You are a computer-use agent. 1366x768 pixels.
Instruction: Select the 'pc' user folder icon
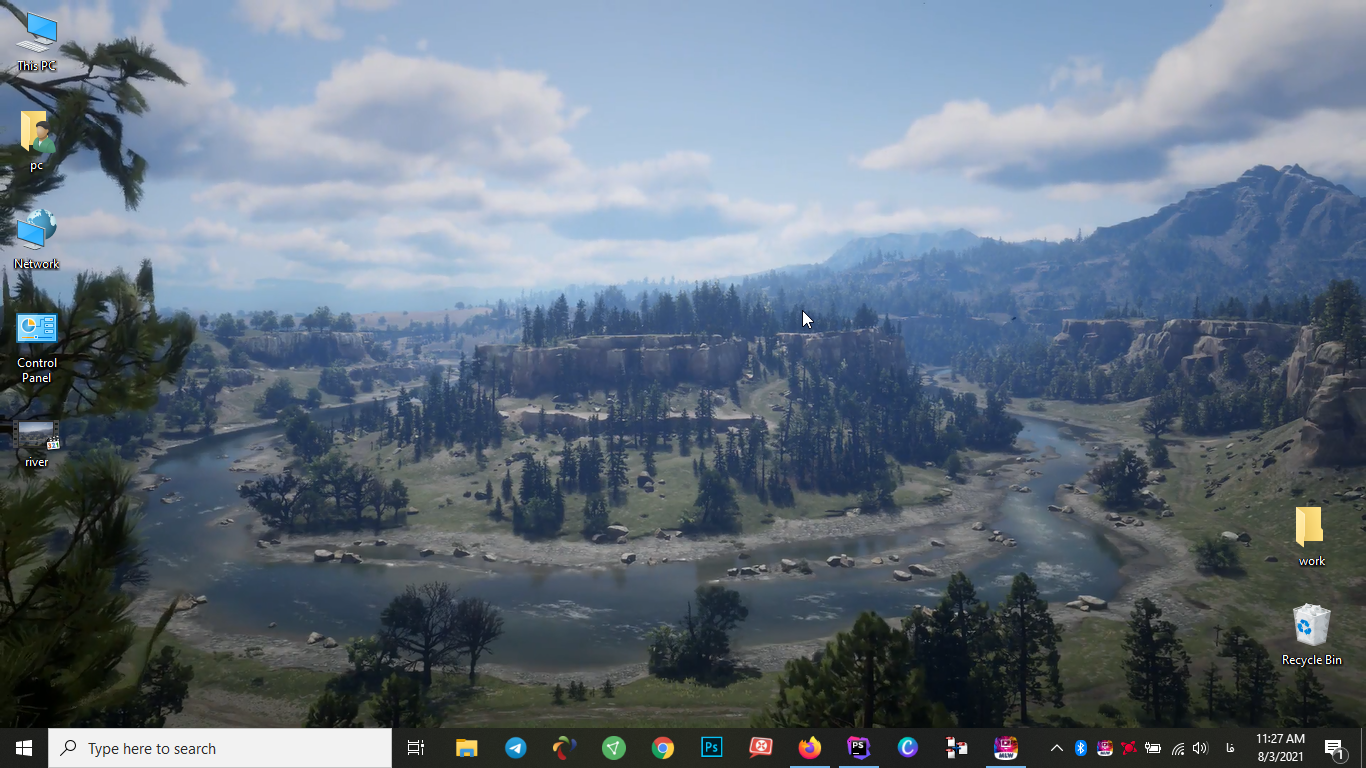pos(36,140)
